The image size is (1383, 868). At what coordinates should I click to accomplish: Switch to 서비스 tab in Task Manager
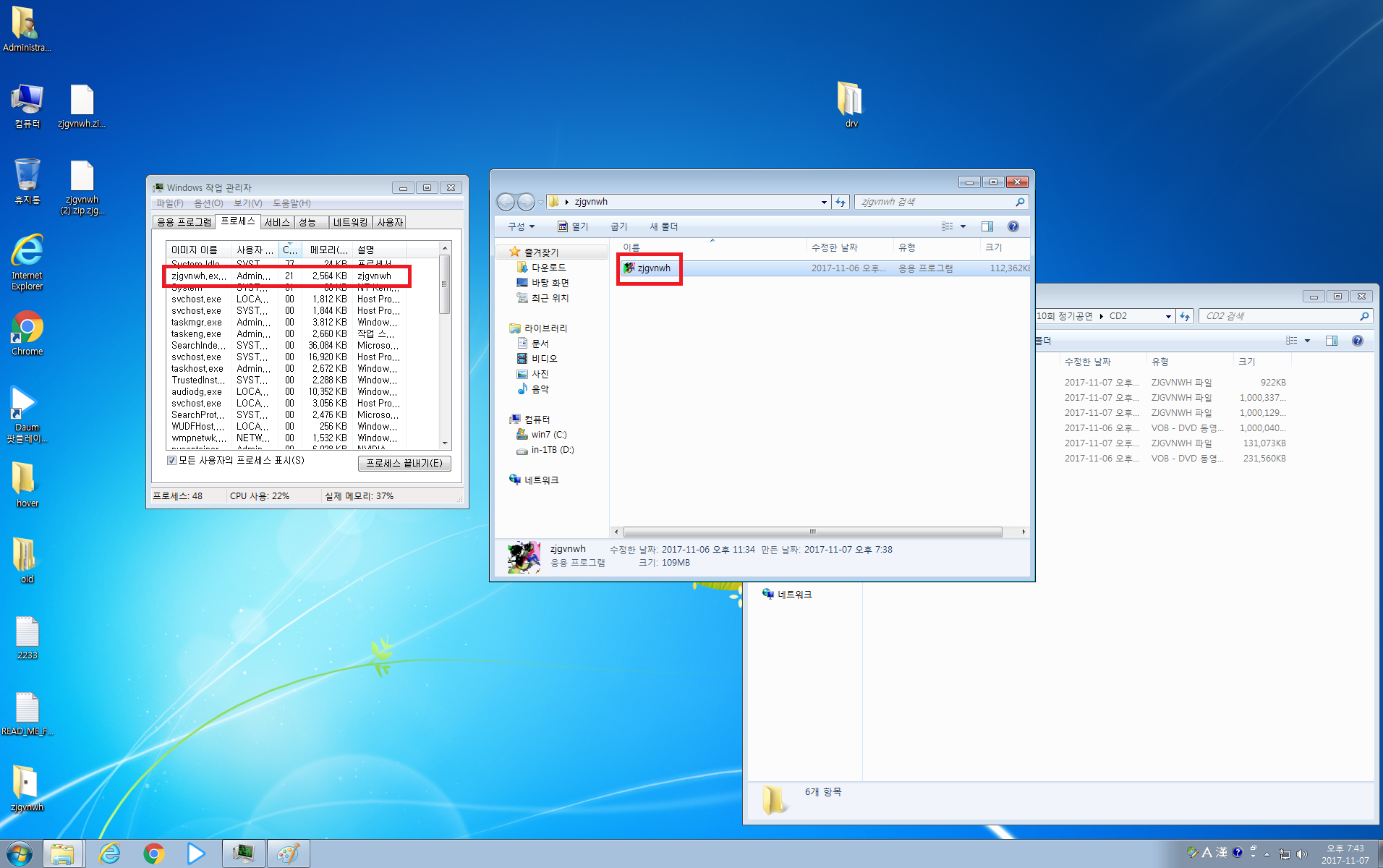(277, 222)
